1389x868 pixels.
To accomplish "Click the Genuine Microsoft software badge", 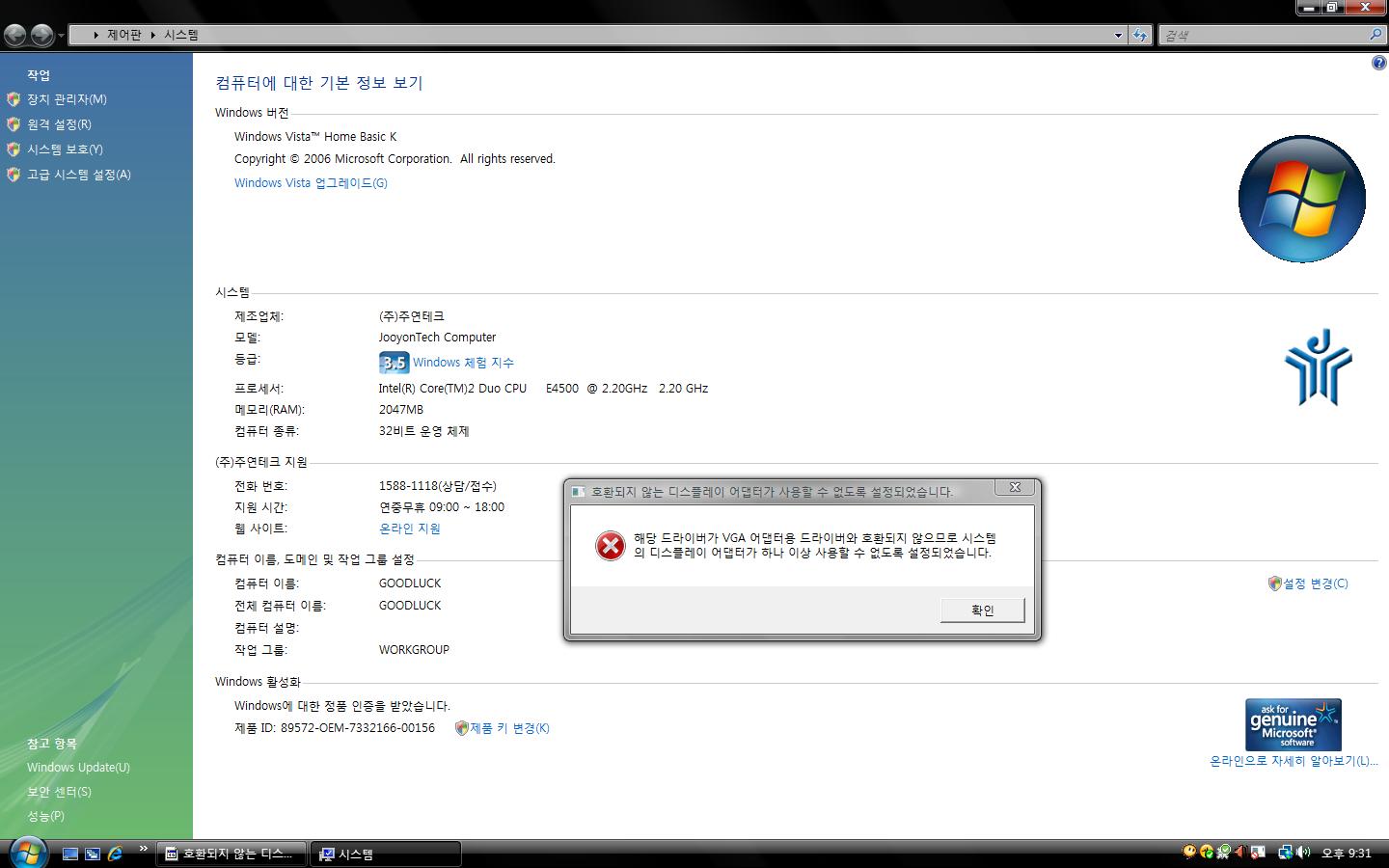I will [1293, 724].
